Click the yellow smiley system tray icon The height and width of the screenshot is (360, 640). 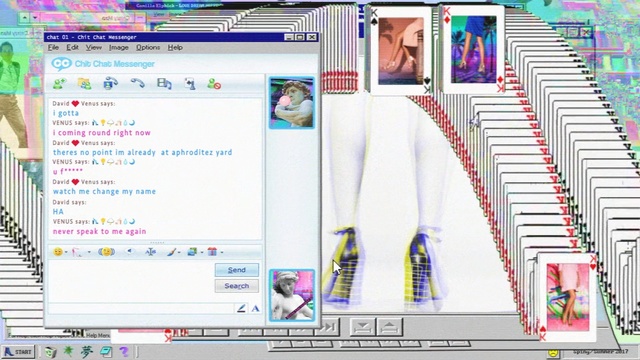click(553, 353)
